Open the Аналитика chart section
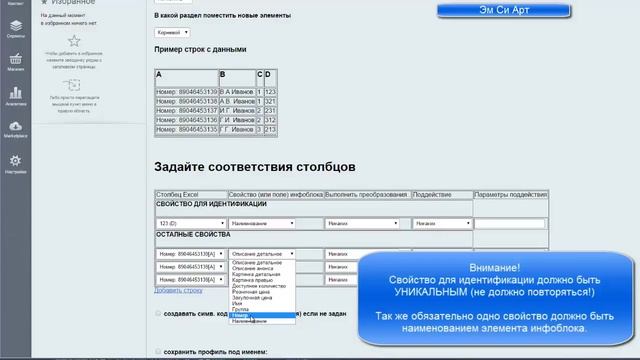640x360 pixels. click(x=16, y=96)
